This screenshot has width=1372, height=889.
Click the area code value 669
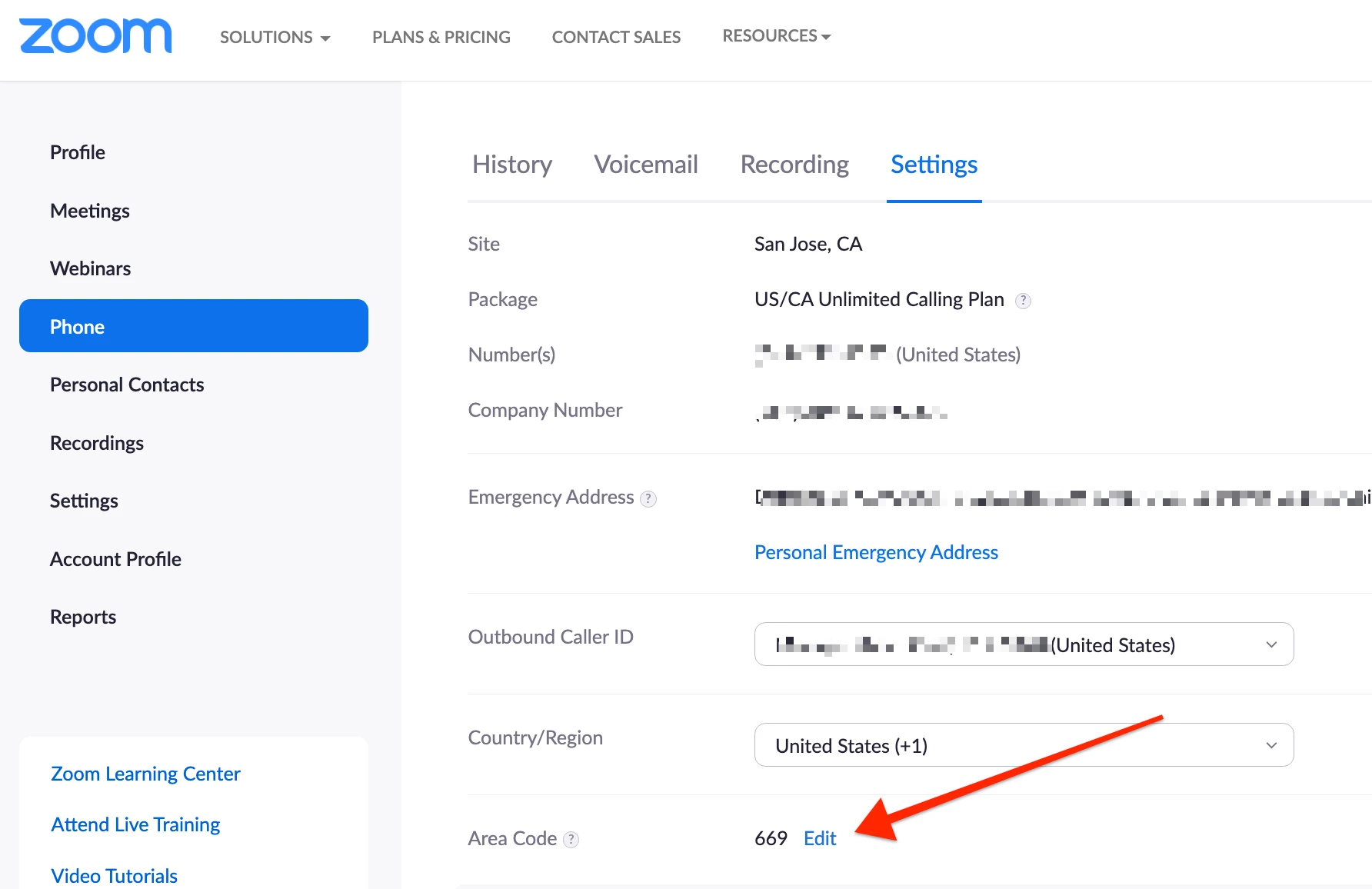[x=771, y=838]
